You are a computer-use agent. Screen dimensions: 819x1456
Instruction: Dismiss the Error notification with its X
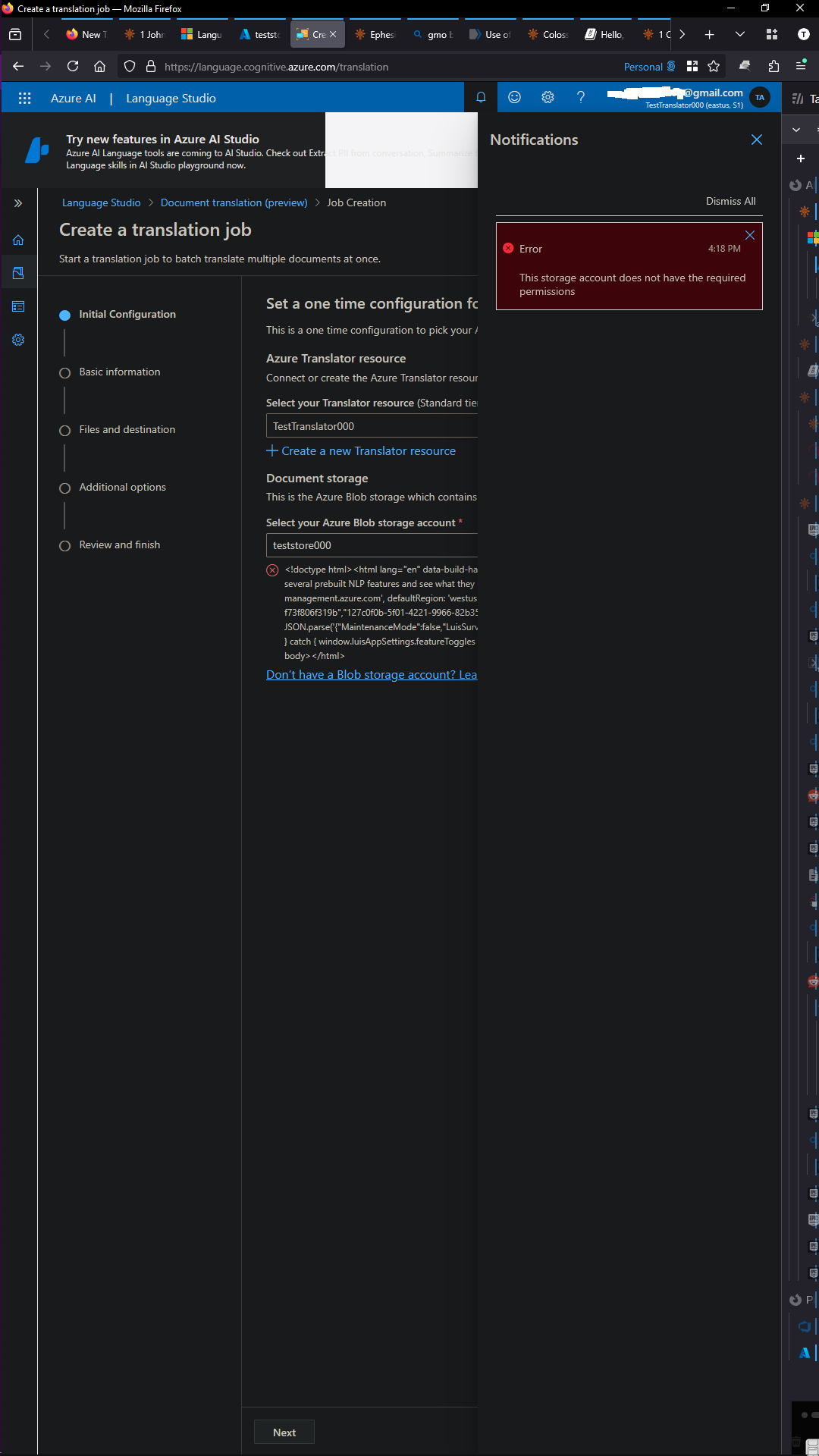tap(750, 235)
